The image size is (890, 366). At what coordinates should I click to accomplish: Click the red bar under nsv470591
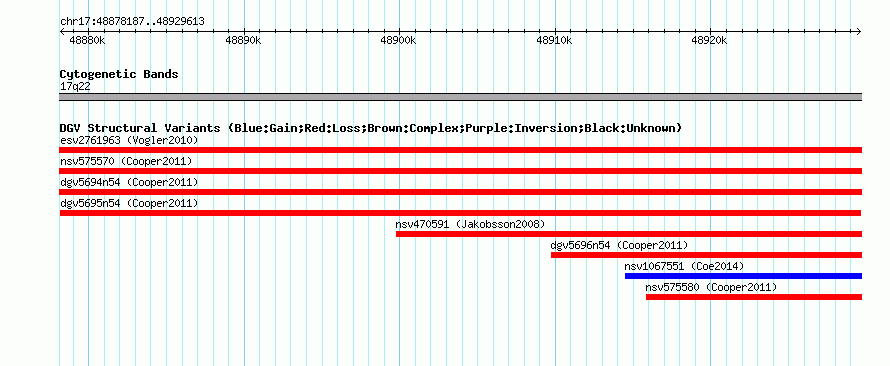[629, 234]
